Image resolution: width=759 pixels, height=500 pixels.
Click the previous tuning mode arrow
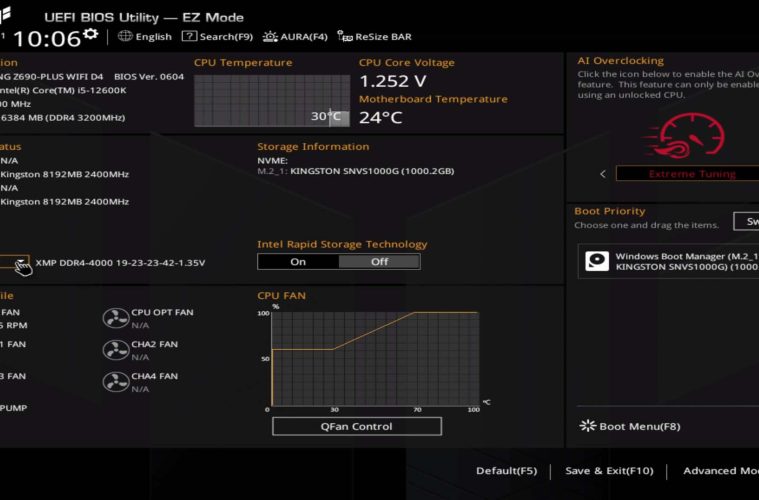click(603, 174)
